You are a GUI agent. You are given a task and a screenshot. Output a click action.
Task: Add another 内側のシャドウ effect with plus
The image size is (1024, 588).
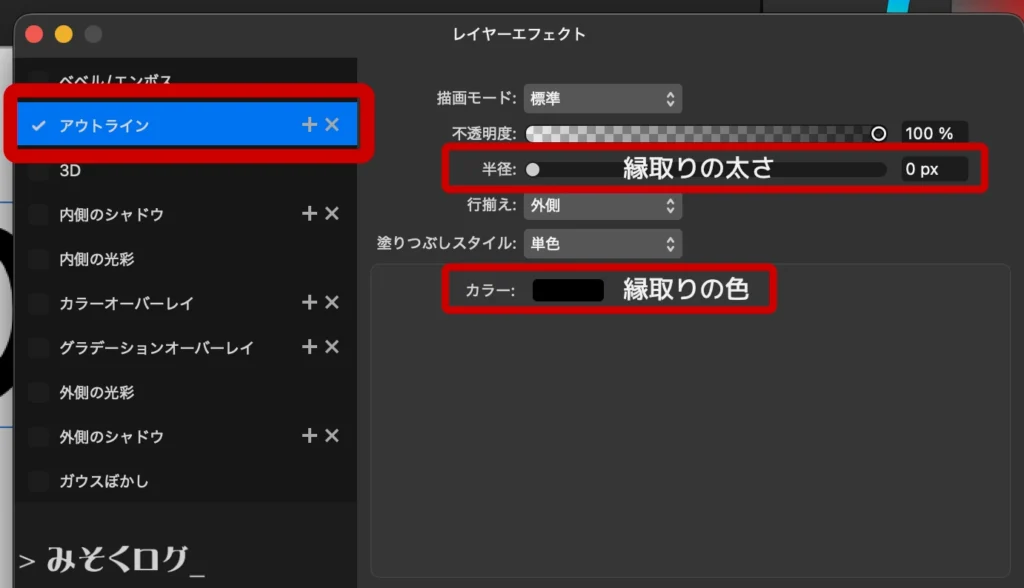[x=309, y=214]
